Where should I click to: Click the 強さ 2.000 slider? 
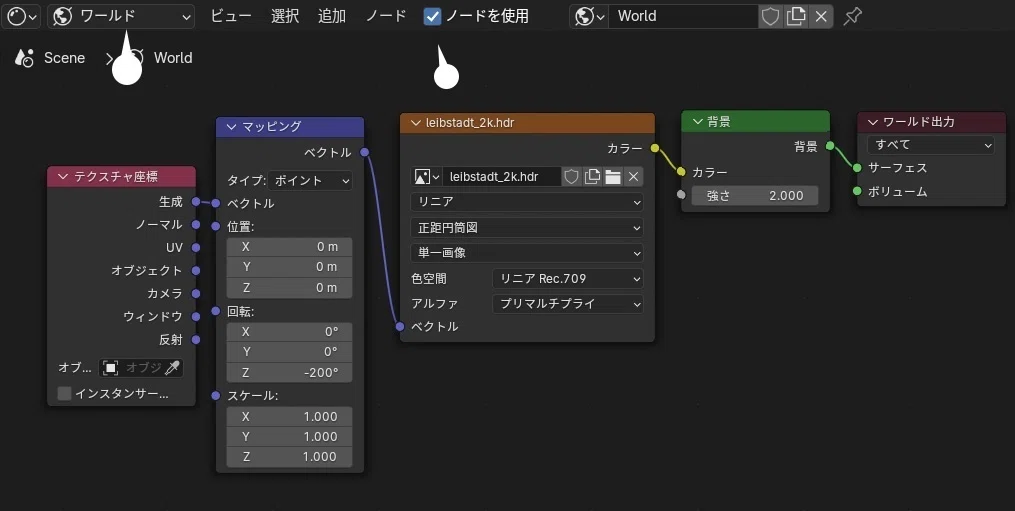tap(755, 196)
